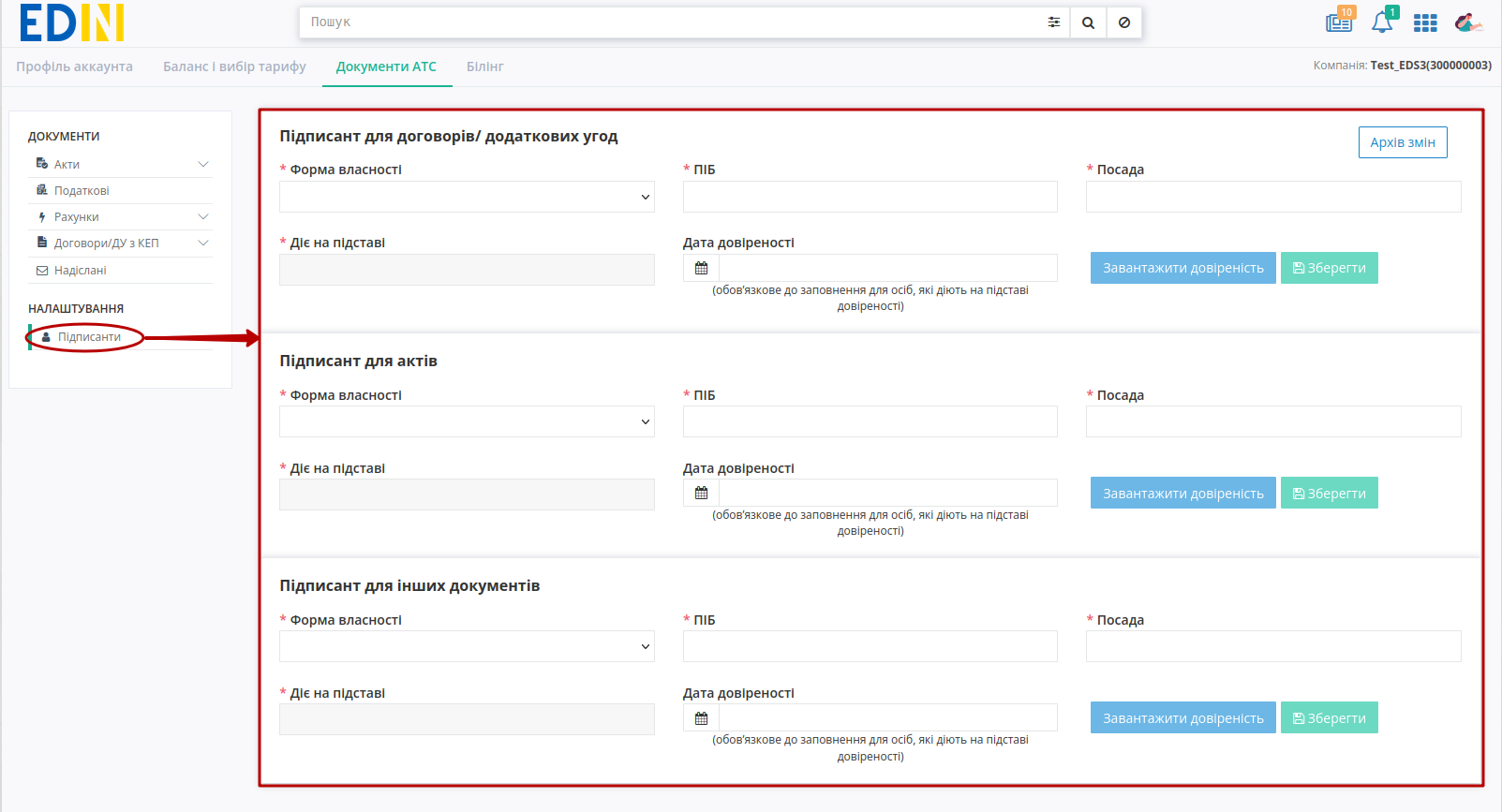Image resolution: width=1502 pixels, height=812 pixels.
Task: Focus Дата довіреності field for other documents
Action: (x=887, y=717)
